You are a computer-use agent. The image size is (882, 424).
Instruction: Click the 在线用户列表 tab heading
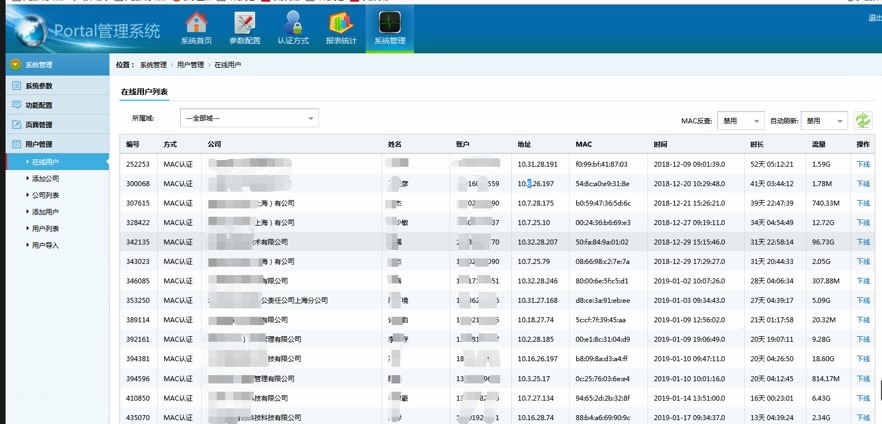click(x=144, y=92)
